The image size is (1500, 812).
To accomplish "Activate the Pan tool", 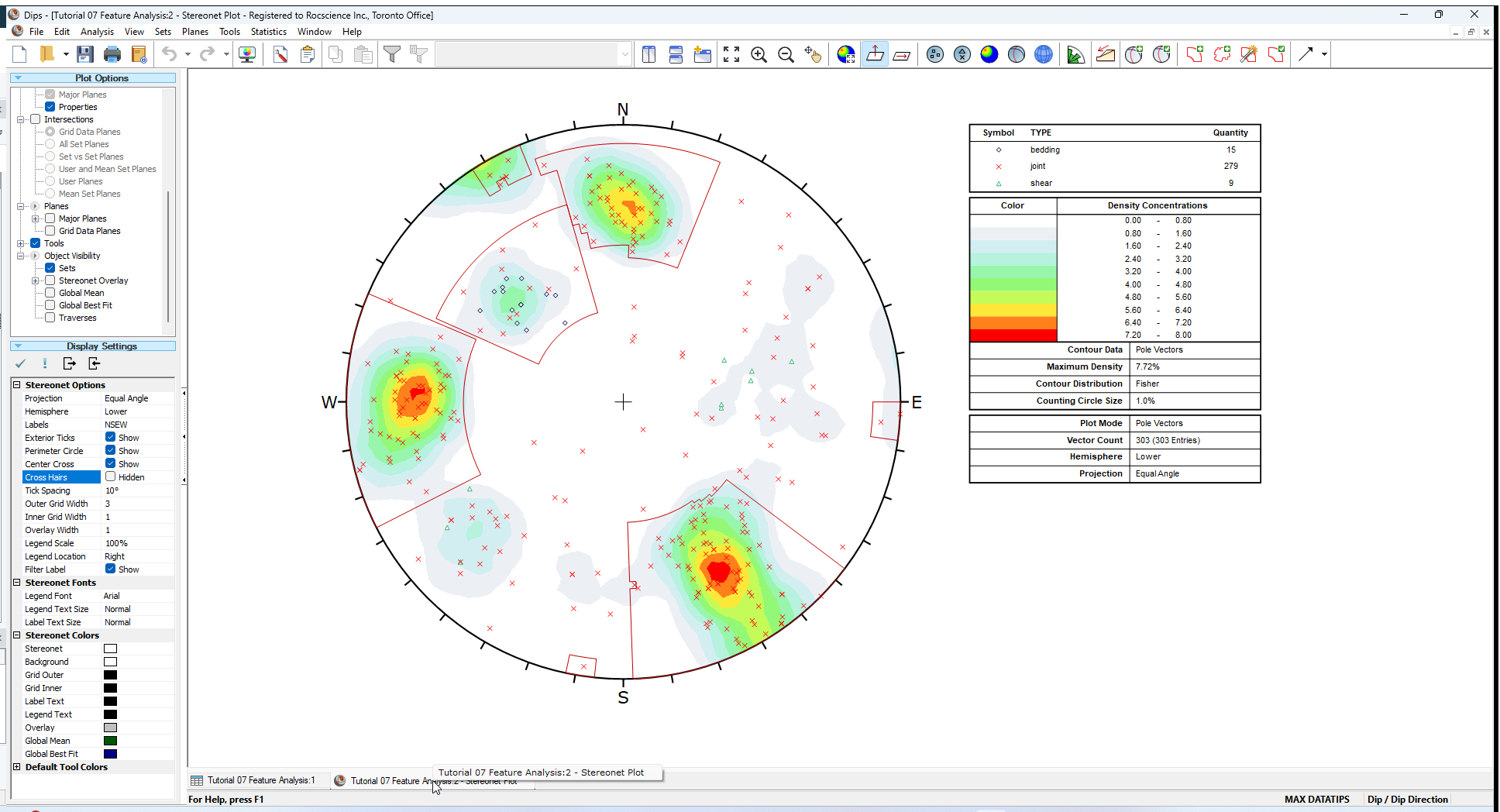I will coord(813,54).
